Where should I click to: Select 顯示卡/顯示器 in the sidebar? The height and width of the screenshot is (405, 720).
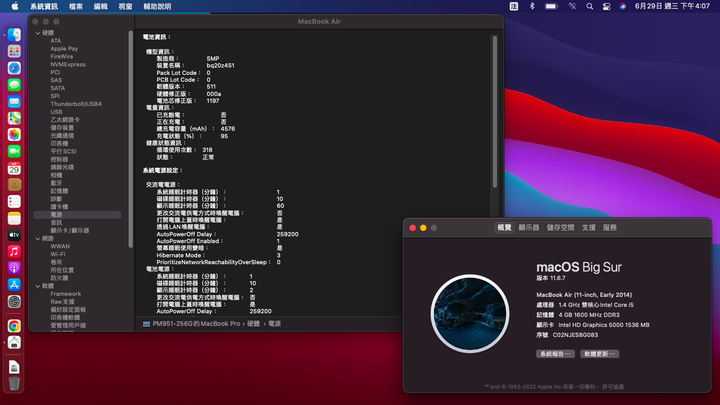[x=70, y=231]
